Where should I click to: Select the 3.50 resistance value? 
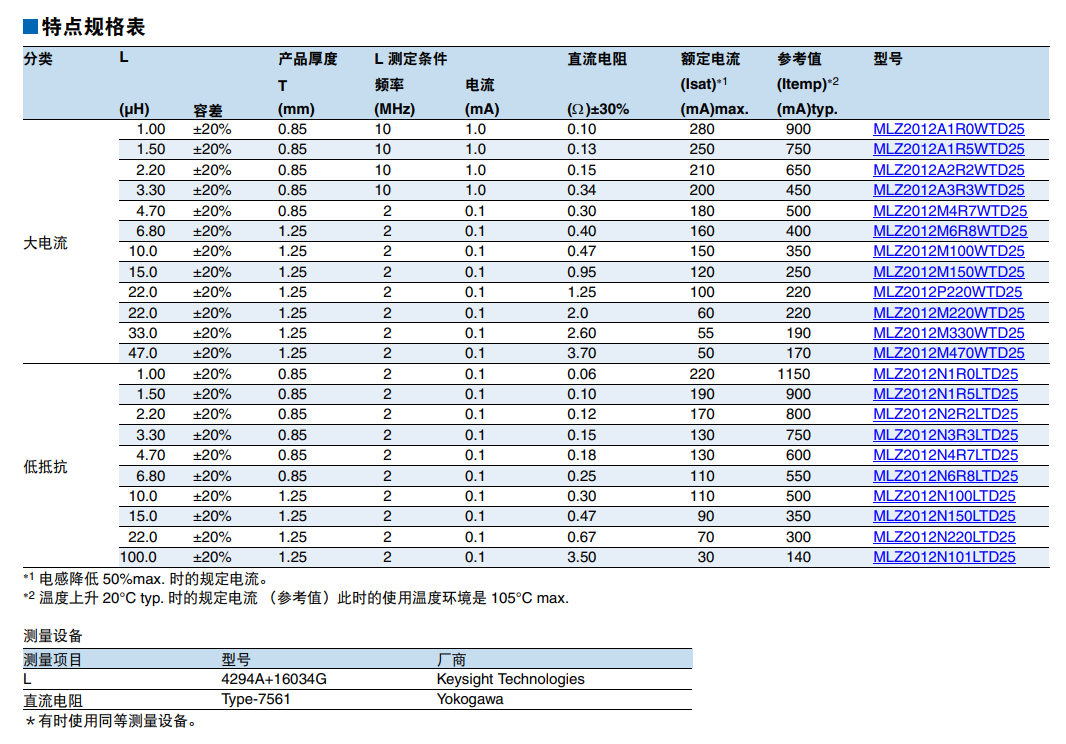pyautogui.click(x=582, y=558)
